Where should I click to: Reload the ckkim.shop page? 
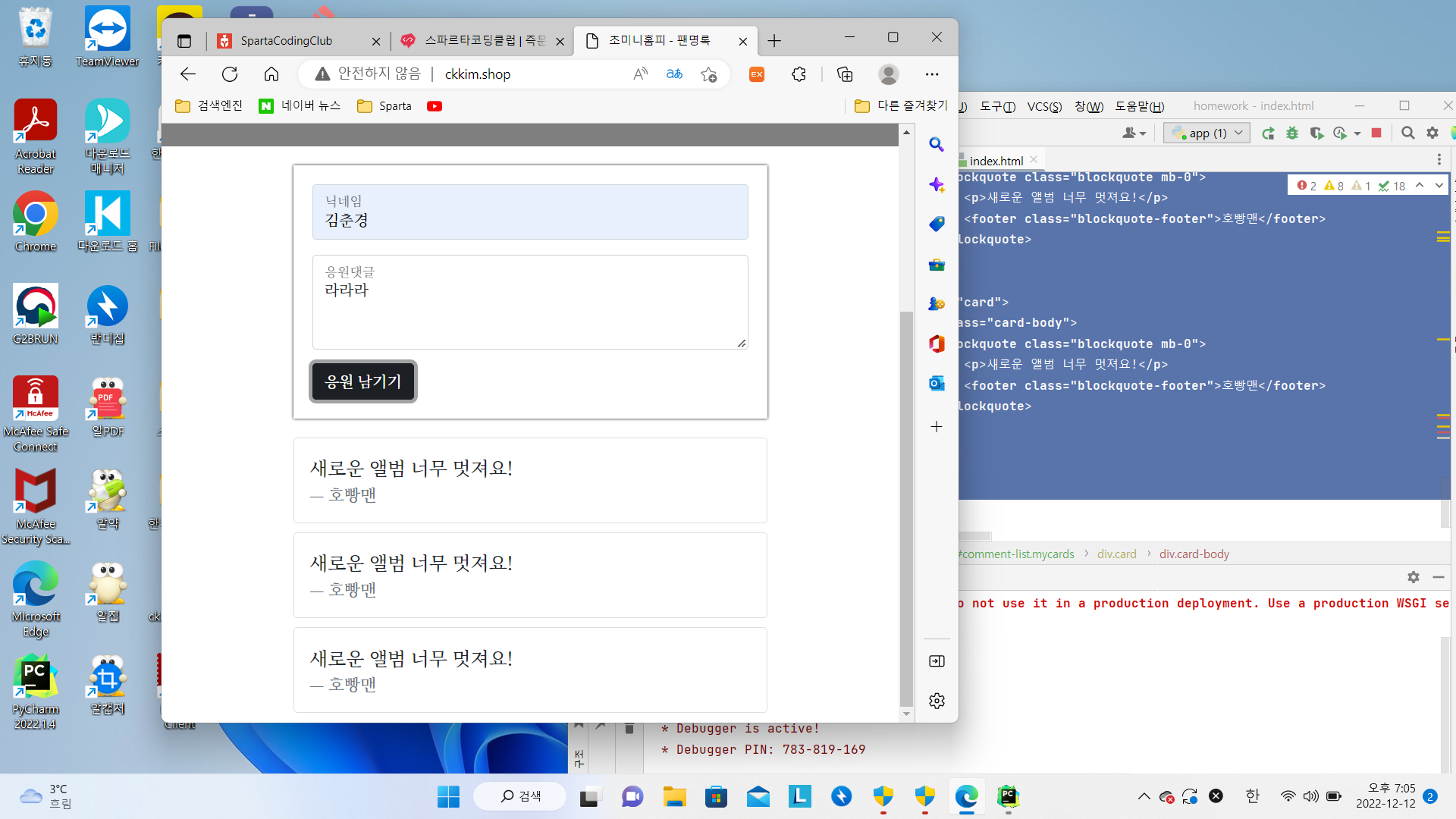pos(230,74)
